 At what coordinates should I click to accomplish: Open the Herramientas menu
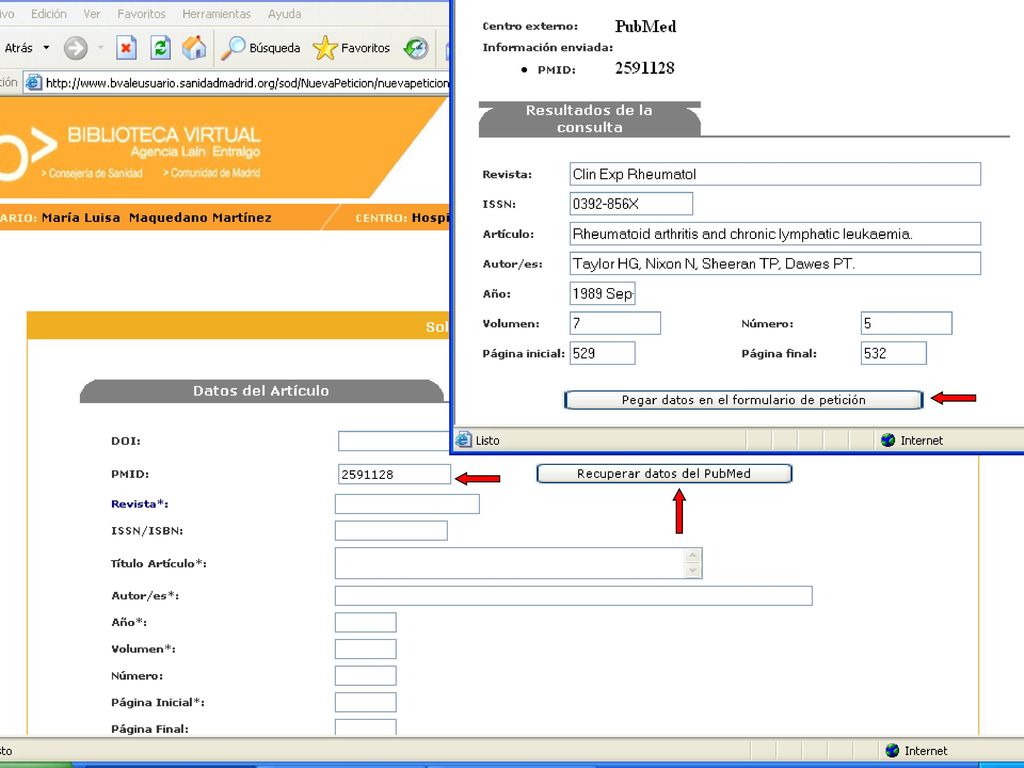[x=217, y=14]
